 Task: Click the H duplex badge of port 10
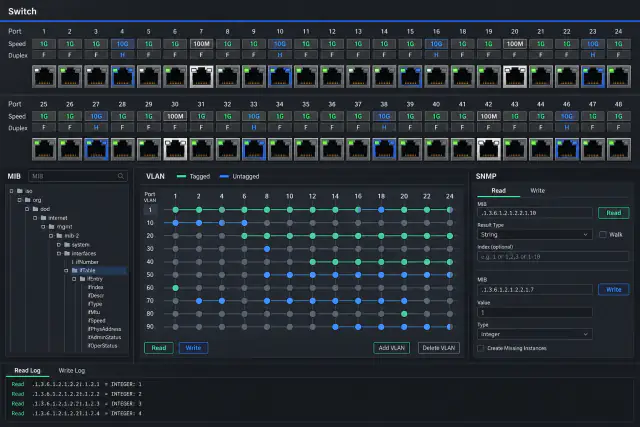tap(280, 55)
